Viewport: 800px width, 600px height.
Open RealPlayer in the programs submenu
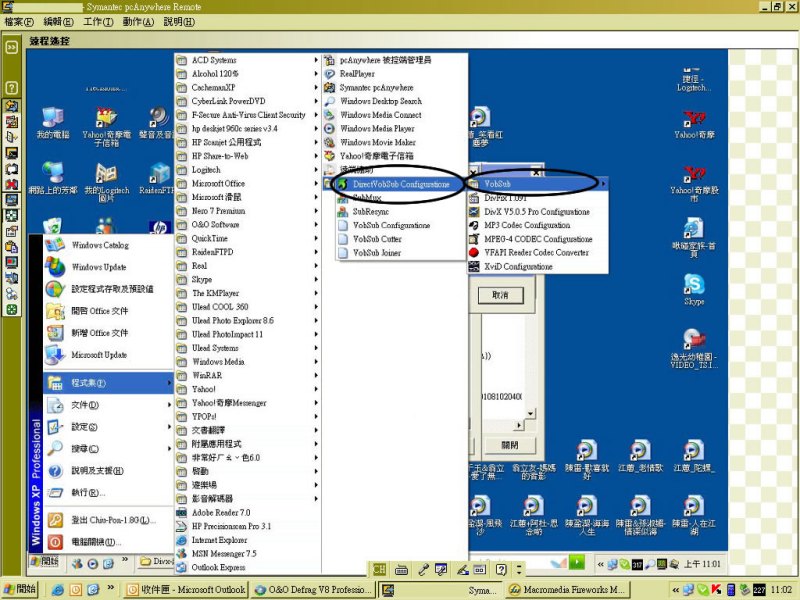pyautogui.click(x=357, y=74)
